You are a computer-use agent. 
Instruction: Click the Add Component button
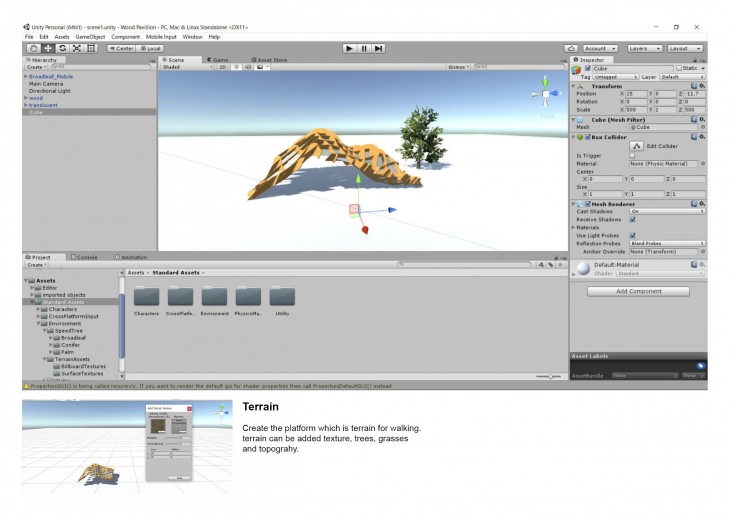coord(638,291)
